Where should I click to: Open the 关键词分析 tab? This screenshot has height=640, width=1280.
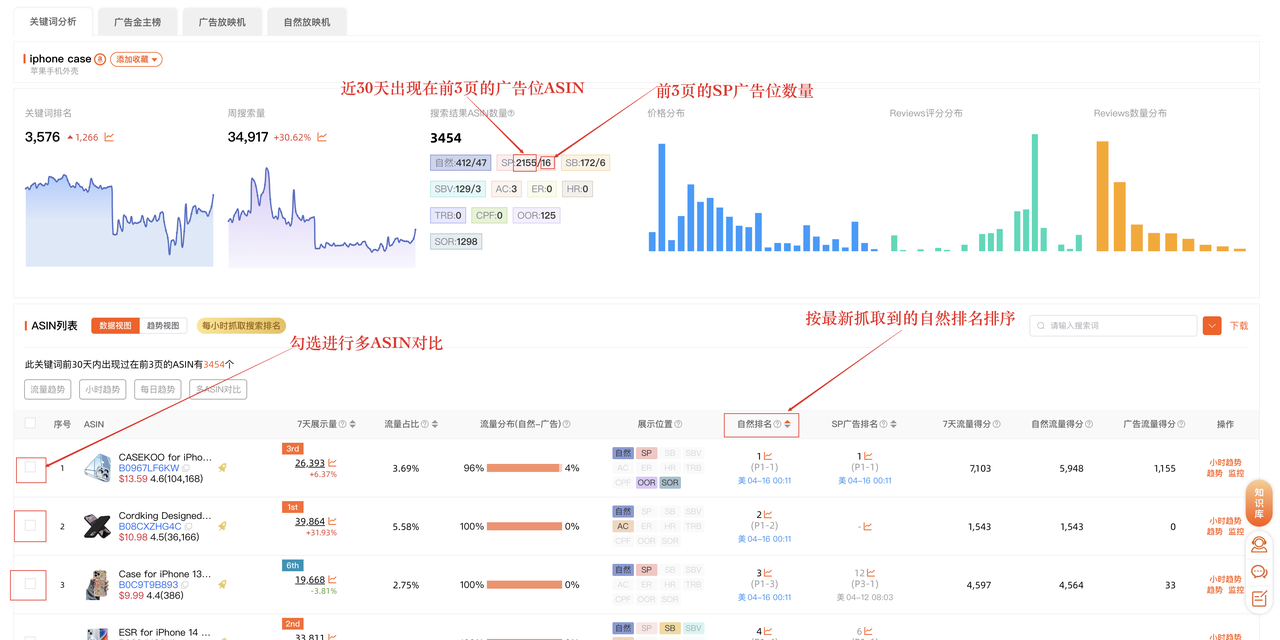point(52,21)
